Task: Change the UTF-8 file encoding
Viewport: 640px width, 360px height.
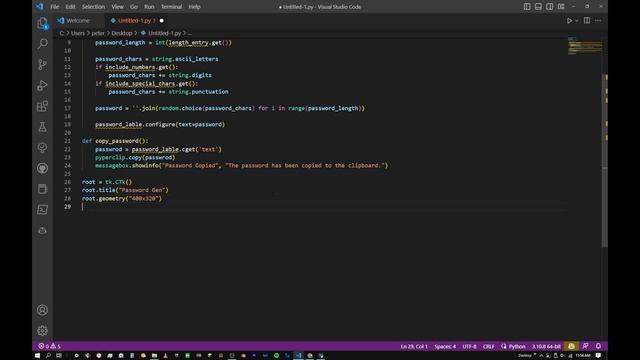Action: point(469,346)
